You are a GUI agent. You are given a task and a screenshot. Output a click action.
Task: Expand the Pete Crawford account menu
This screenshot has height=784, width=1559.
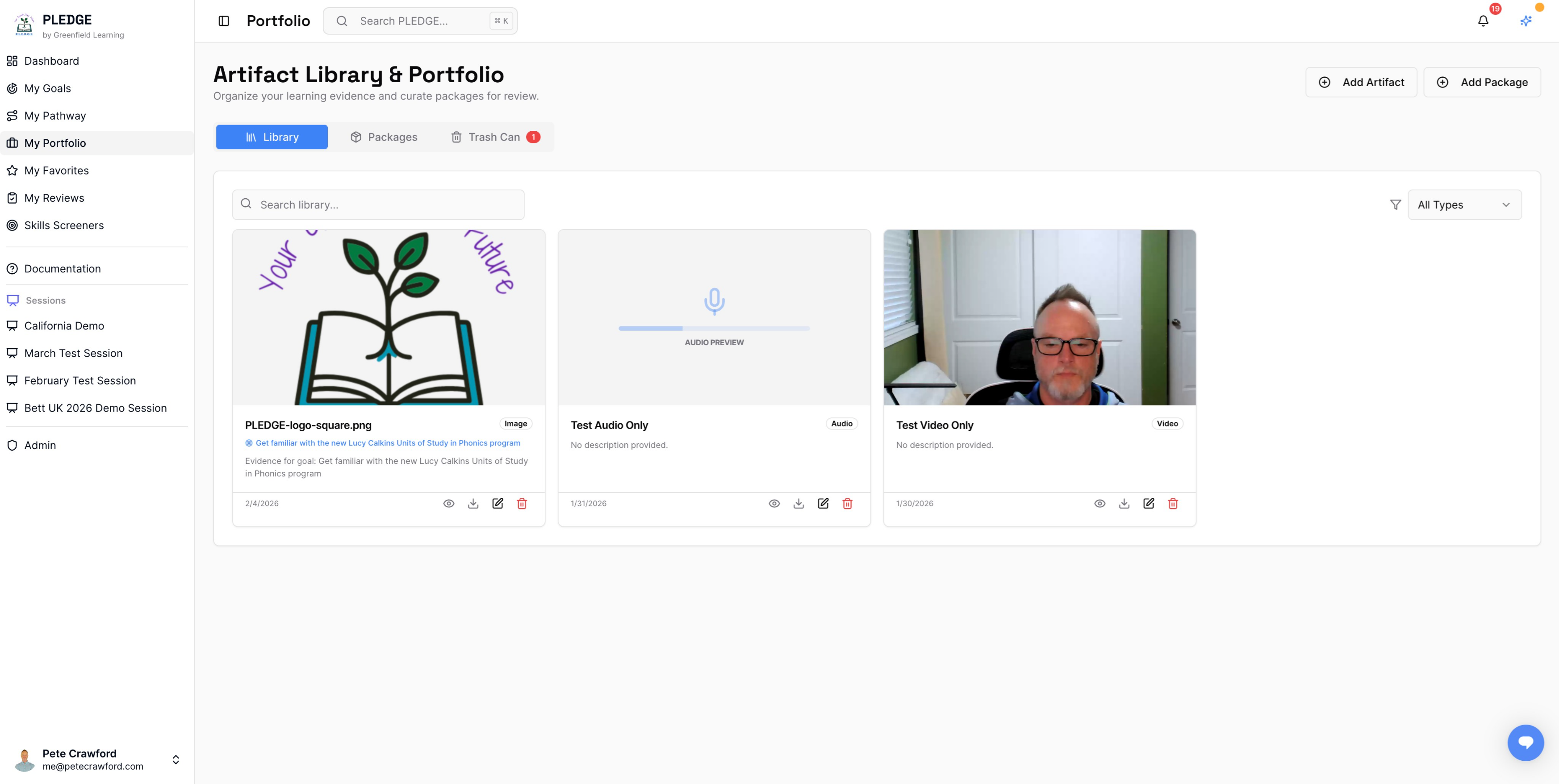[x=176, y=760]
